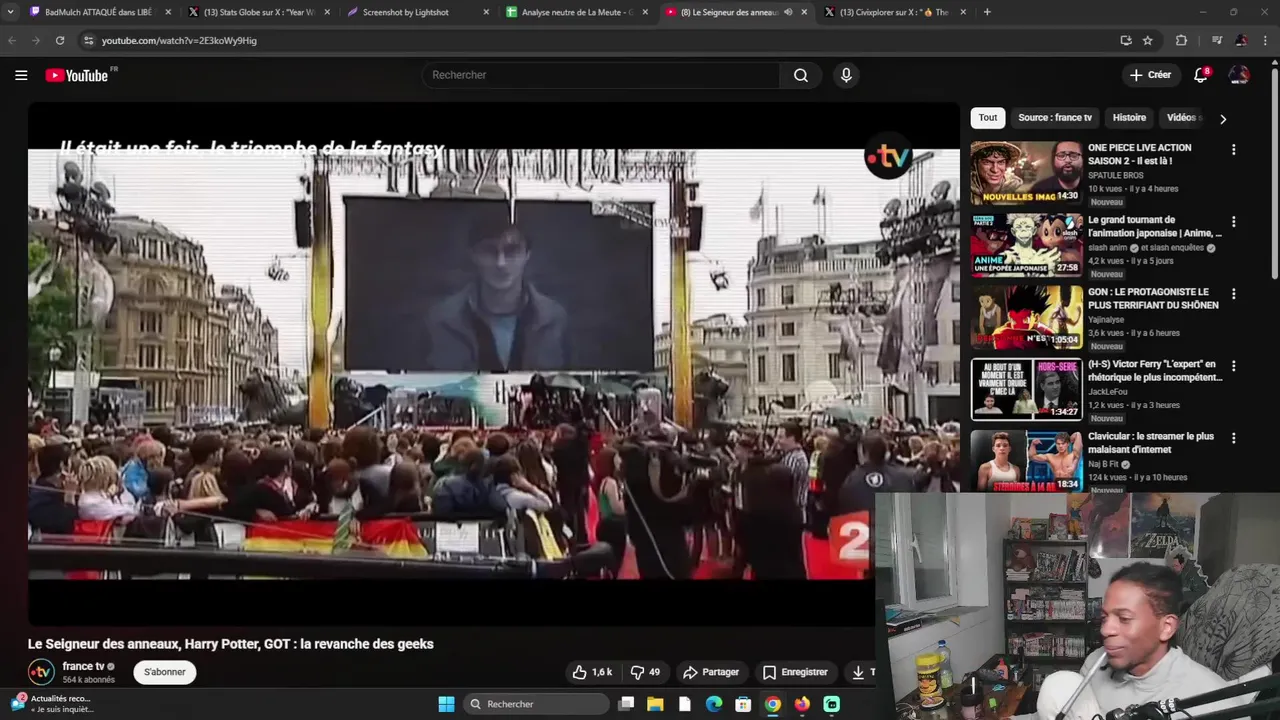The width and height of the screenshot is (1280, 720).
Task: Open ONE PIECE LIVE ACTION thumbnail
Action: pos(1026,173)
